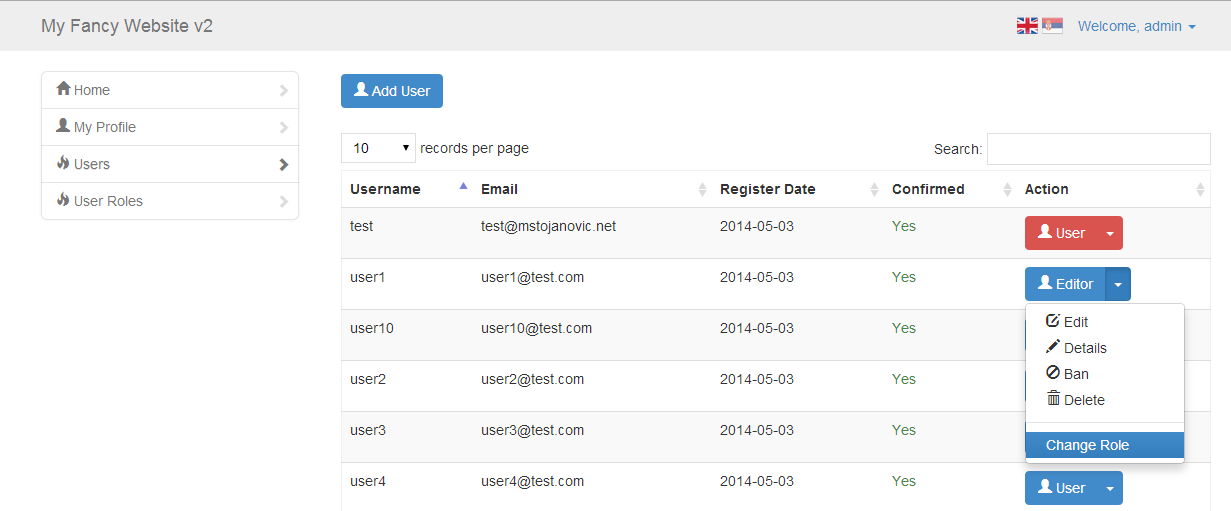This screenshot has width=1231, height=511.
Task: Click the flame icon beside User Roles
Action: 64,200
